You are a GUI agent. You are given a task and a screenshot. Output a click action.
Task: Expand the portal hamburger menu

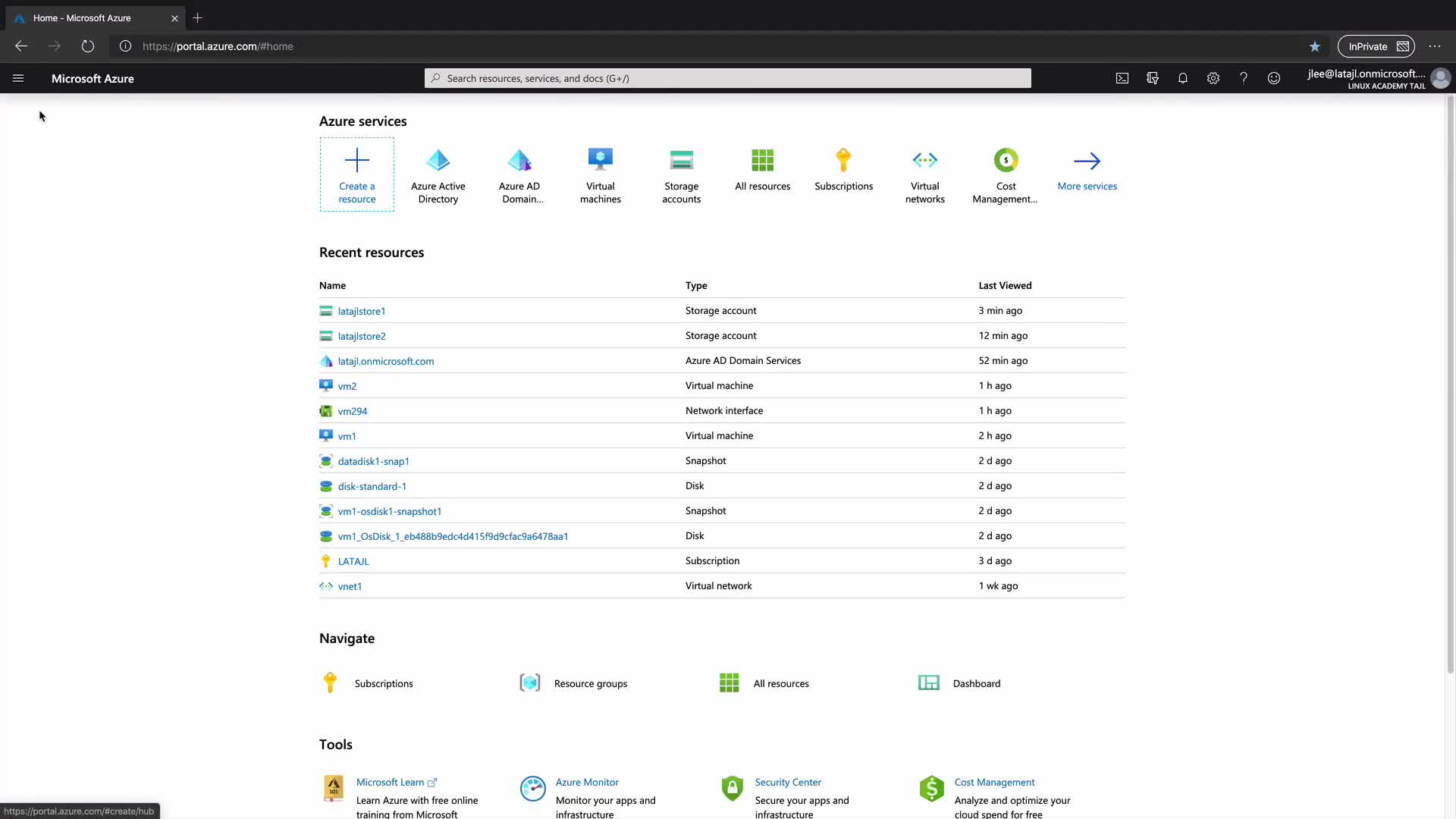(x=18, y=78)
